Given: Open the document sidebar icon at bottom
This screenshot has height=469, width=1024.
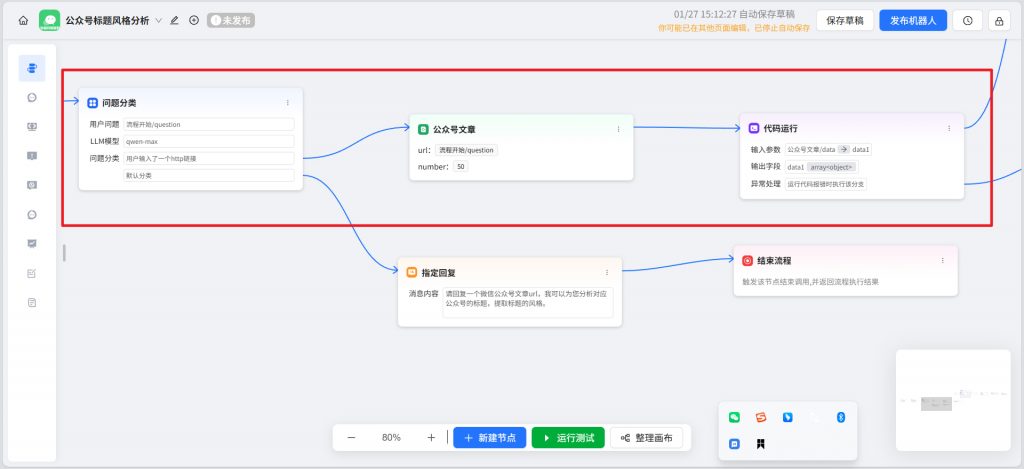Looking at the screenshot, I should point(32,302).
